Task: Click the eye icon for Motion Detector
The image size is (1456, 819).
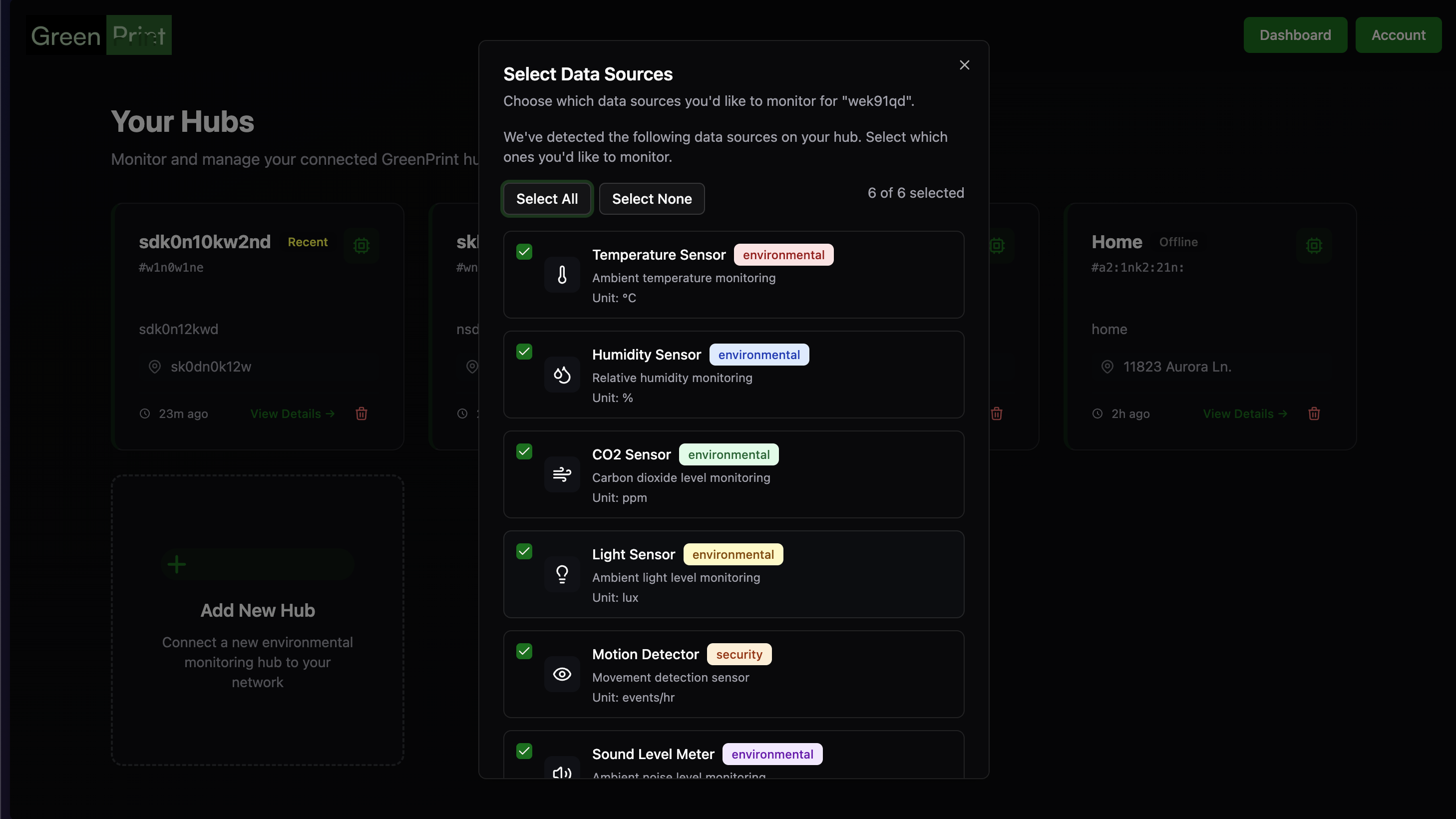Action: pyautogui.click(x=562, y=674)
